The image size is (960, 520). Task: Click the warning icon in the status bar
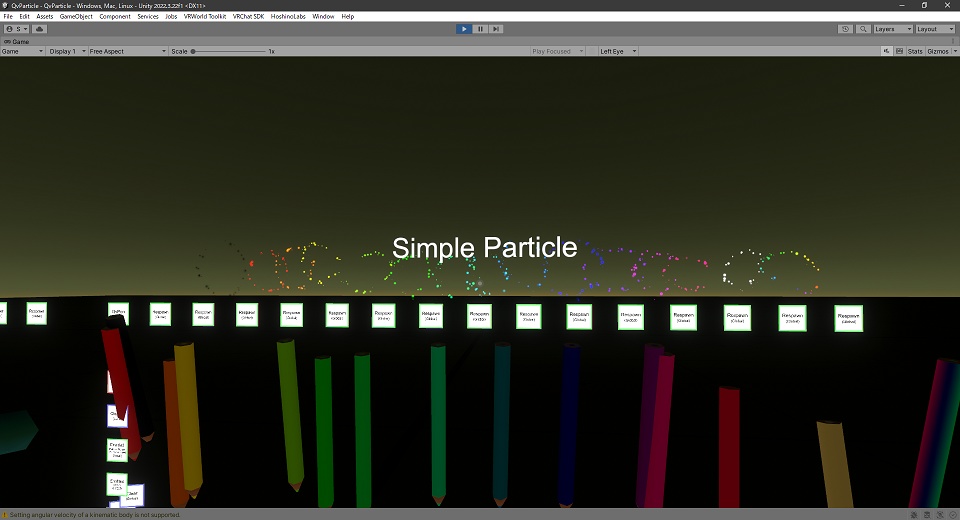[x=5, y=515]
